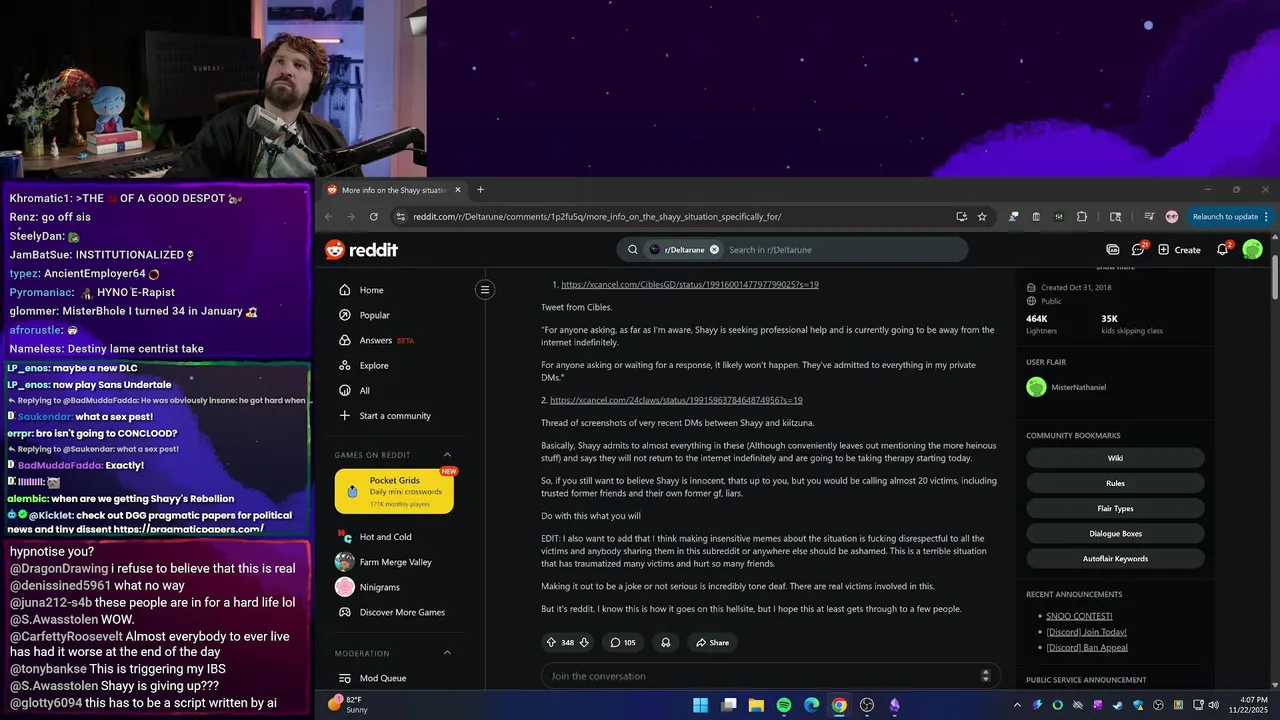Viewport: 1280px width, 720px height.
Task: Remove the r/Deltarune search filter chip
Action: tap(714, 250)
